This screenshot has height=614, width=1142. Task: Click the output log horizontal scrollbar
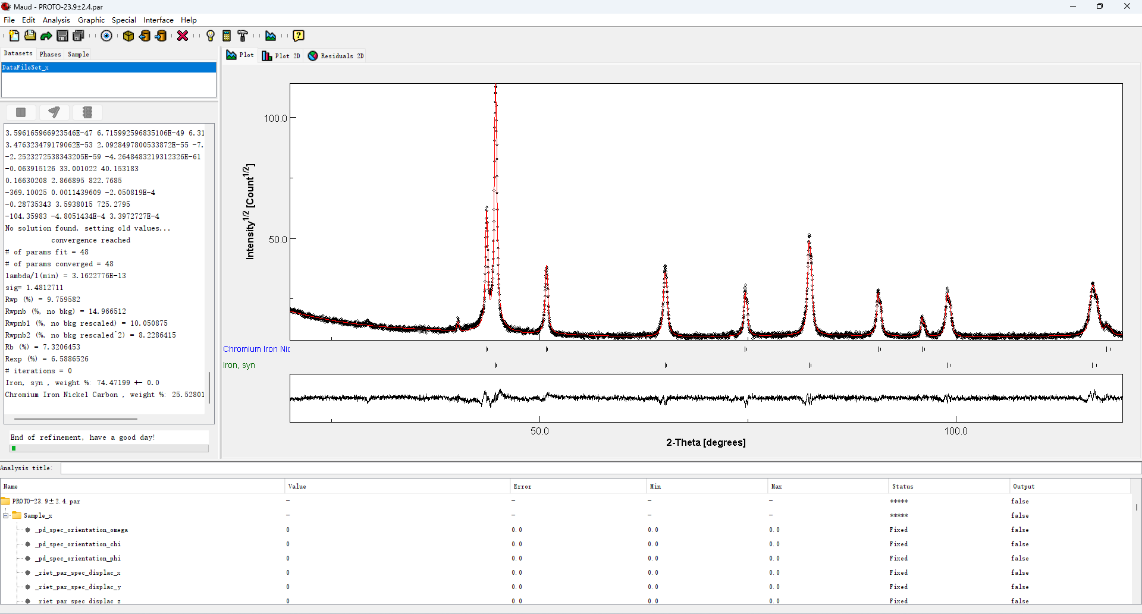75,419
